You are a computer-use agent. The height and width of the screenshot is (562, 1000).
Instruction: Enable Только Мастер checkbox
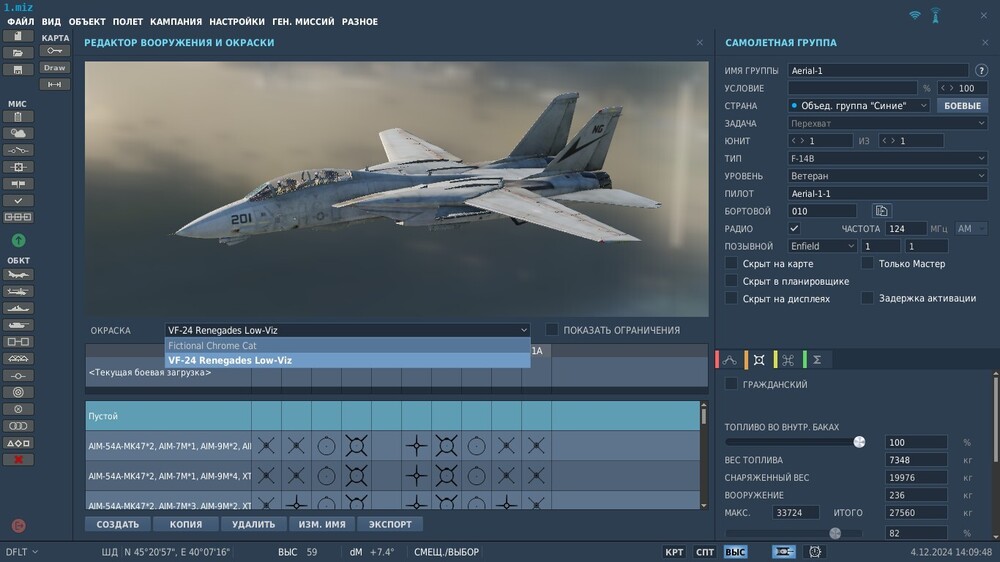click(x=867, y=263)
